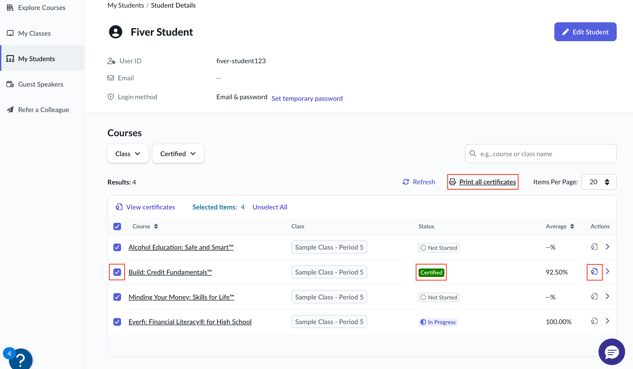Uncheck Alcohol Education course checkbox
The width and height of the screenshot is (633, 369).
tap(117, 247)
